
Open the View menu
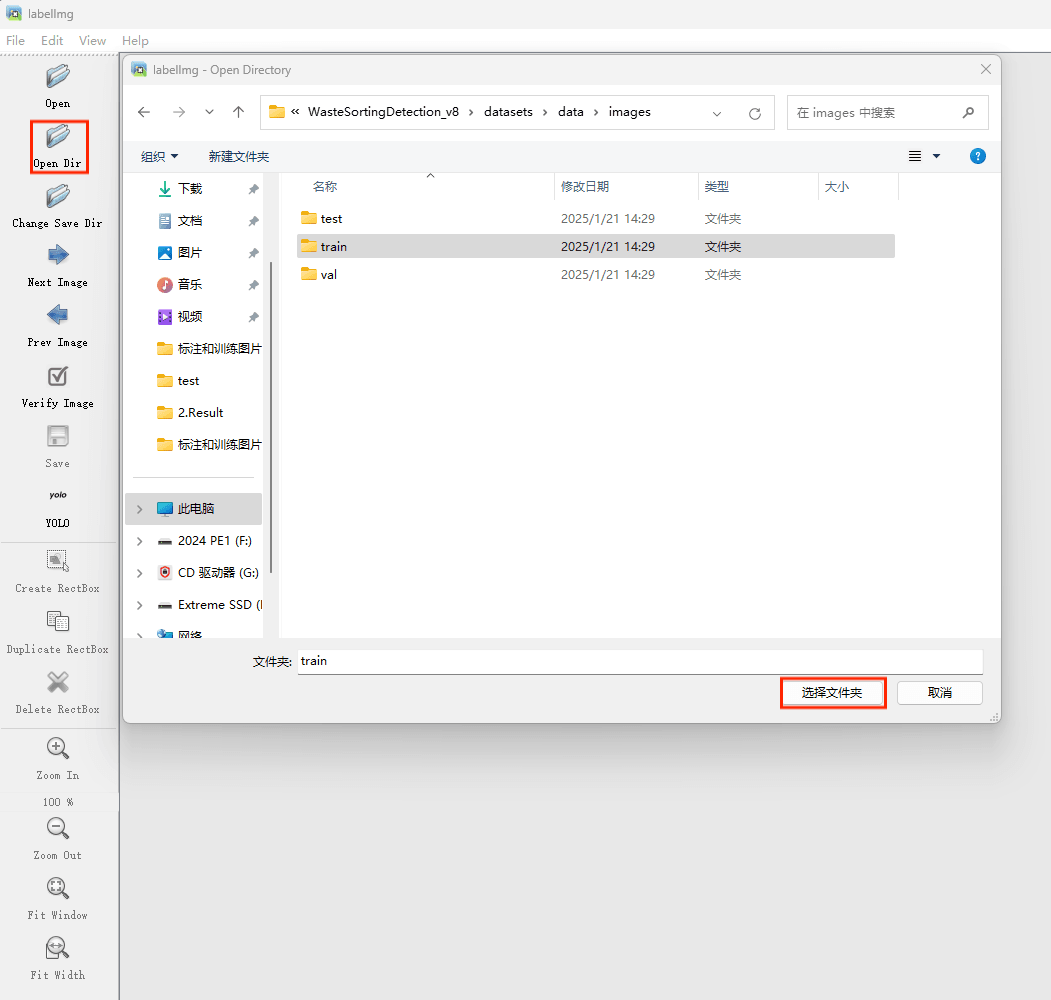click(92, 41)
